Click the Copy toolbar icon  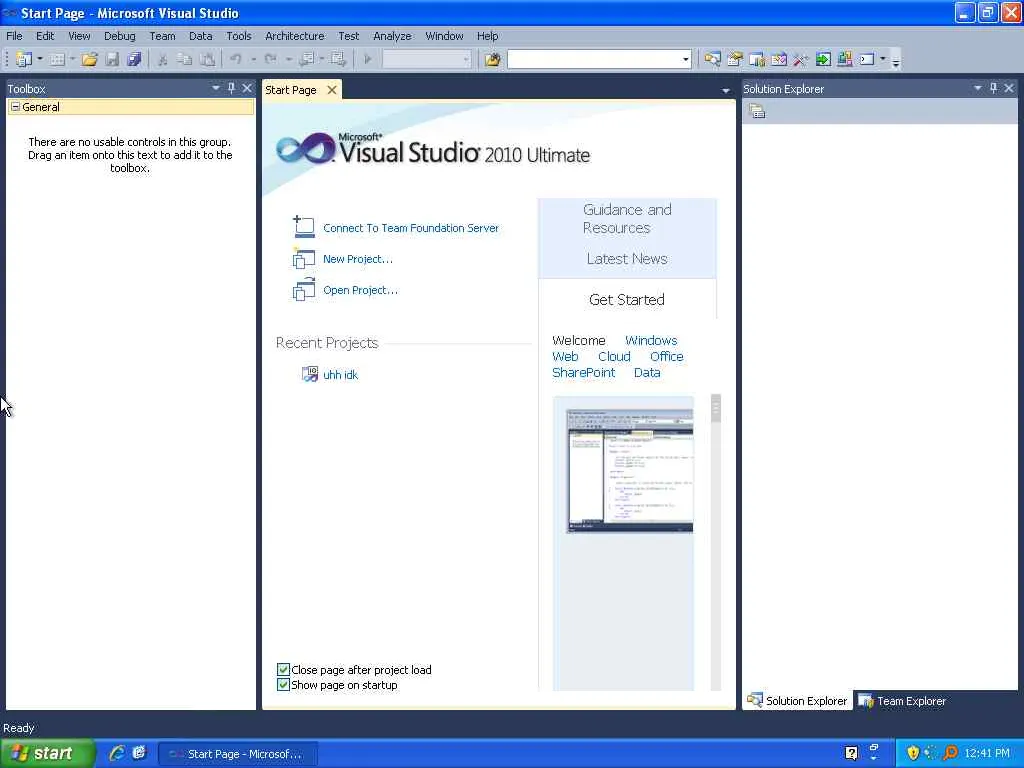[x=185, y=59]
